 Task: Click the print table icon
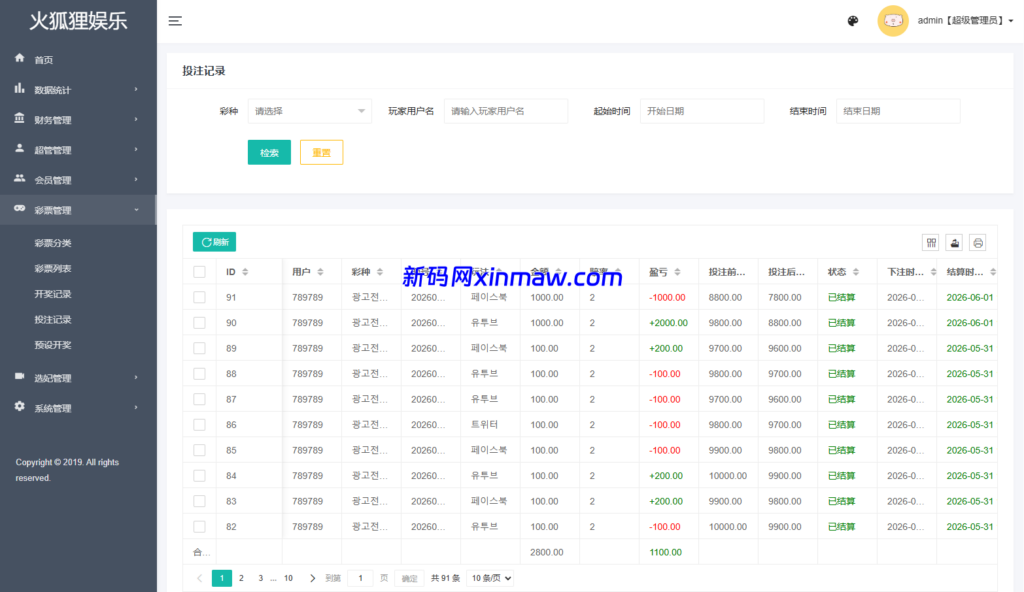[978, 242]
